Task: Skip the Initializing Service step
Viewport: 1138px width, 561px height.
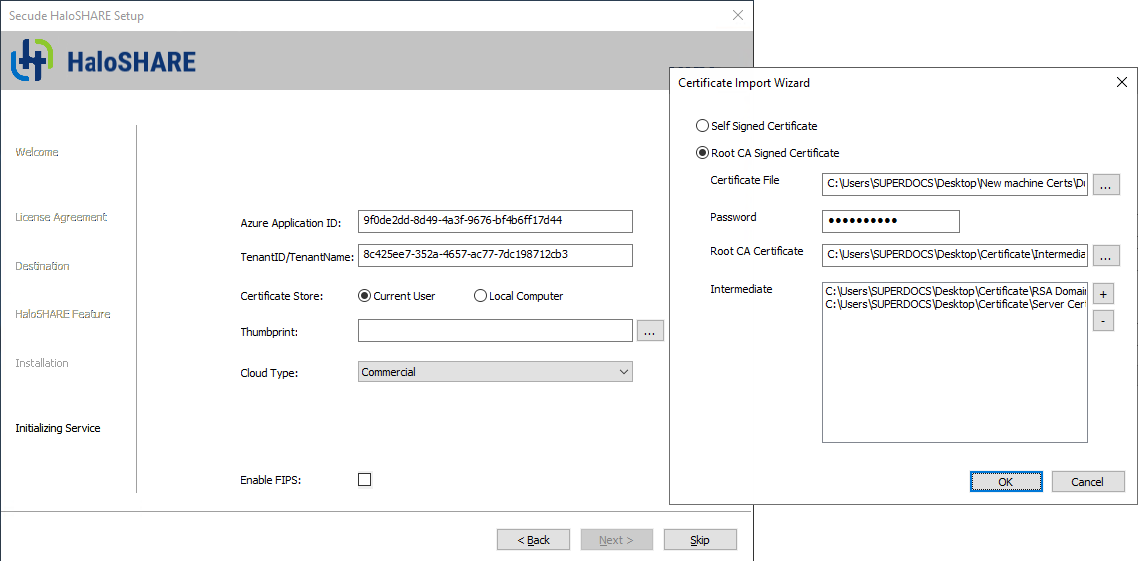Action: pos(700,540)
